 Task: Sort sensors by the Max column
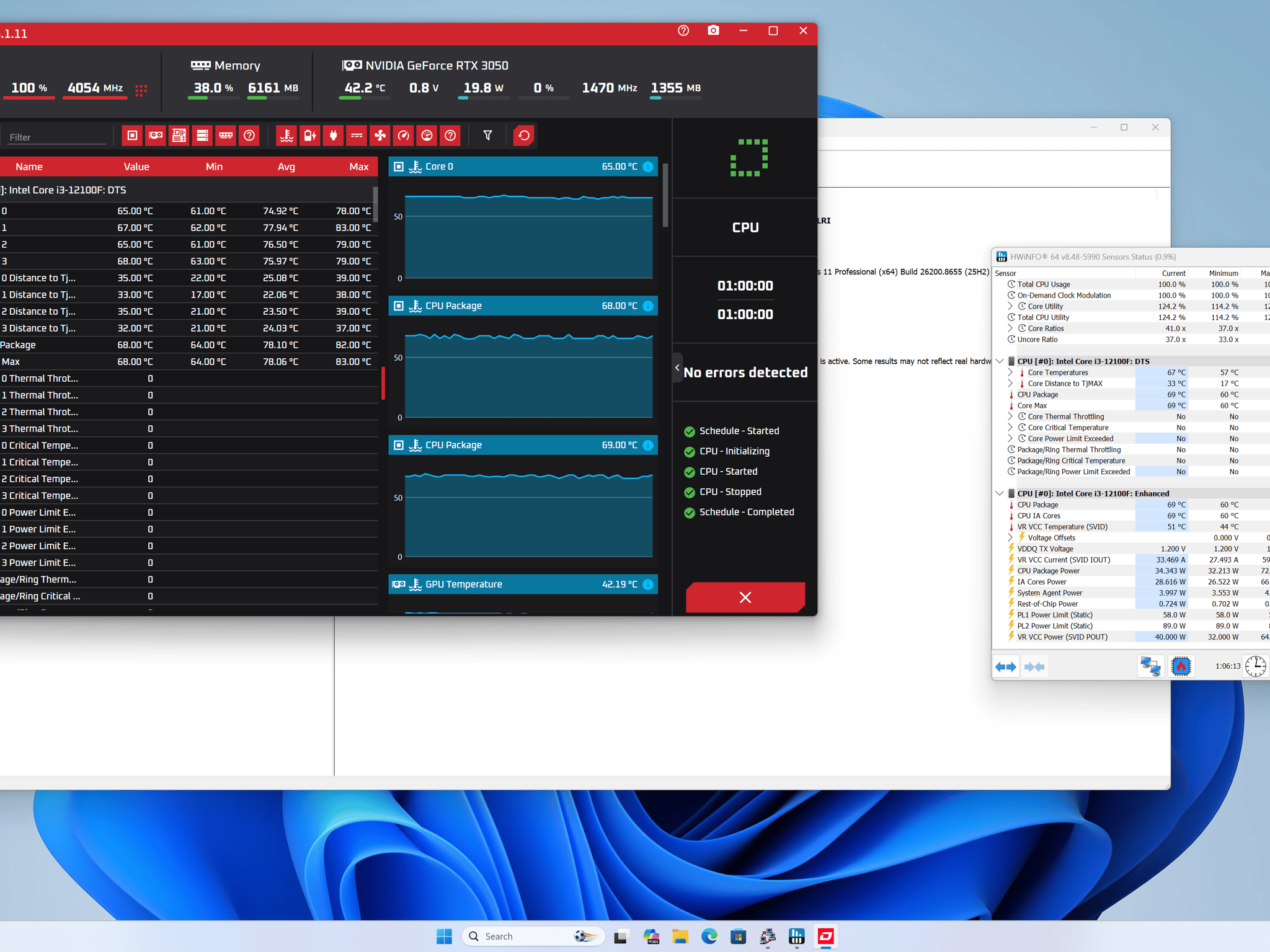click(359, 167)
